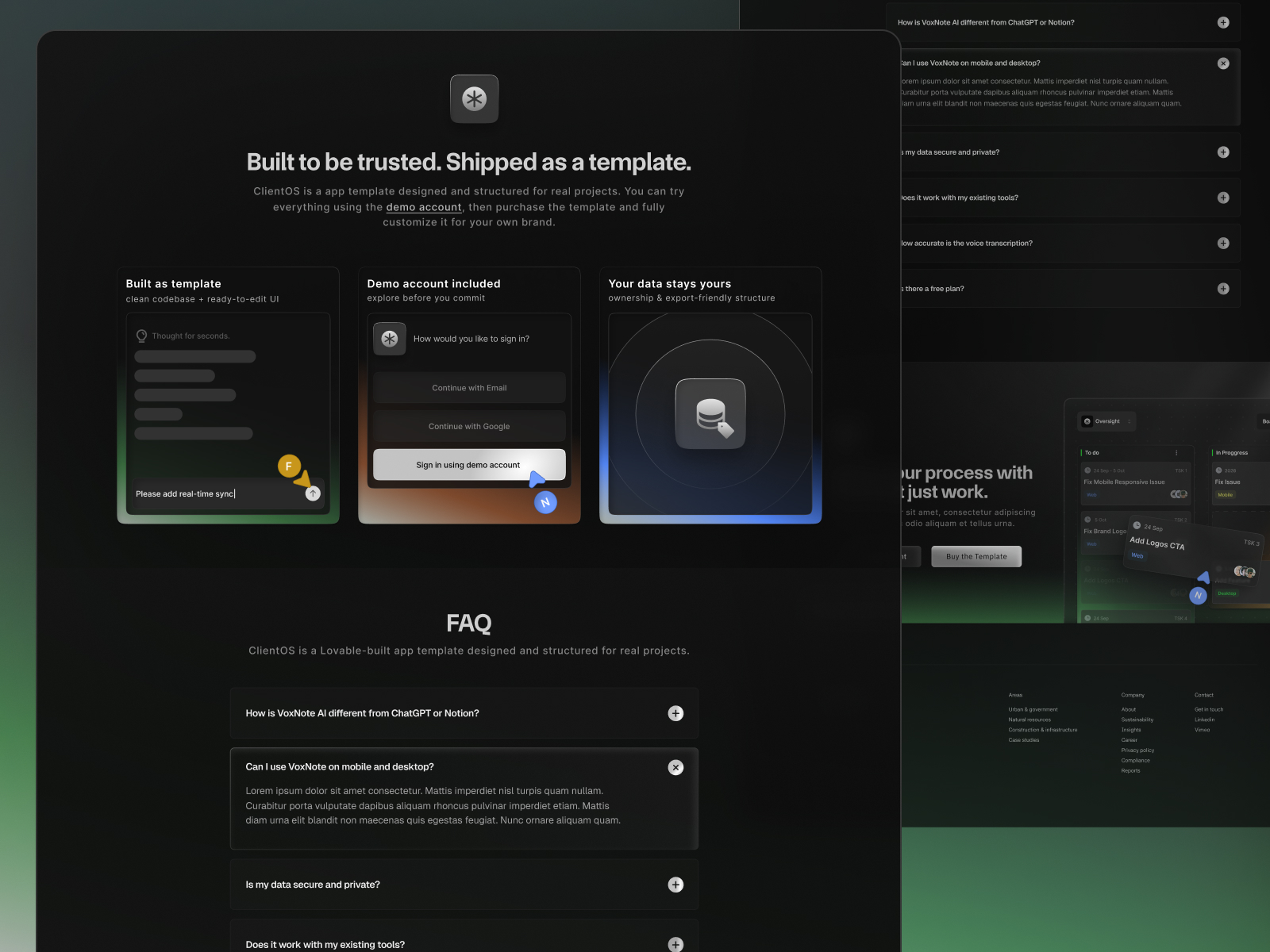The height and width of the screenshot is (952, 1270).
Task: Click the database tag icon in the data card
Action: (x=710, y=414)
